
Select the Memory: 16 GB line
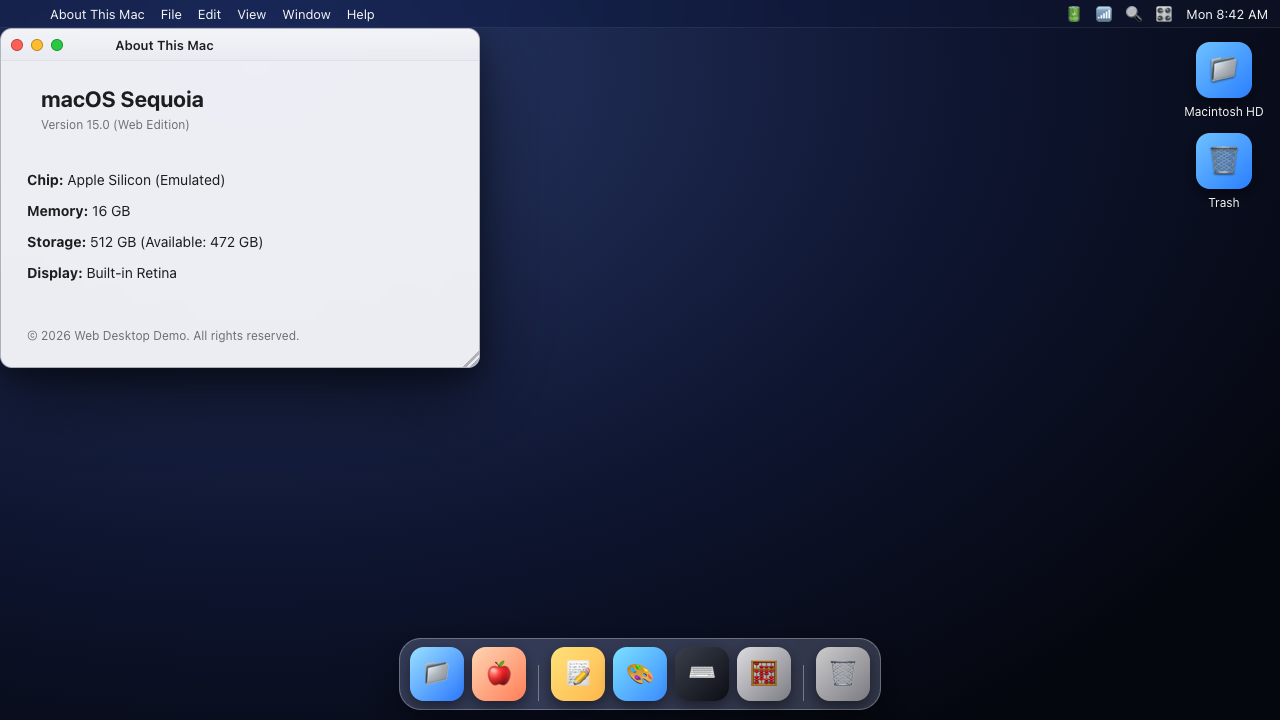79,211
